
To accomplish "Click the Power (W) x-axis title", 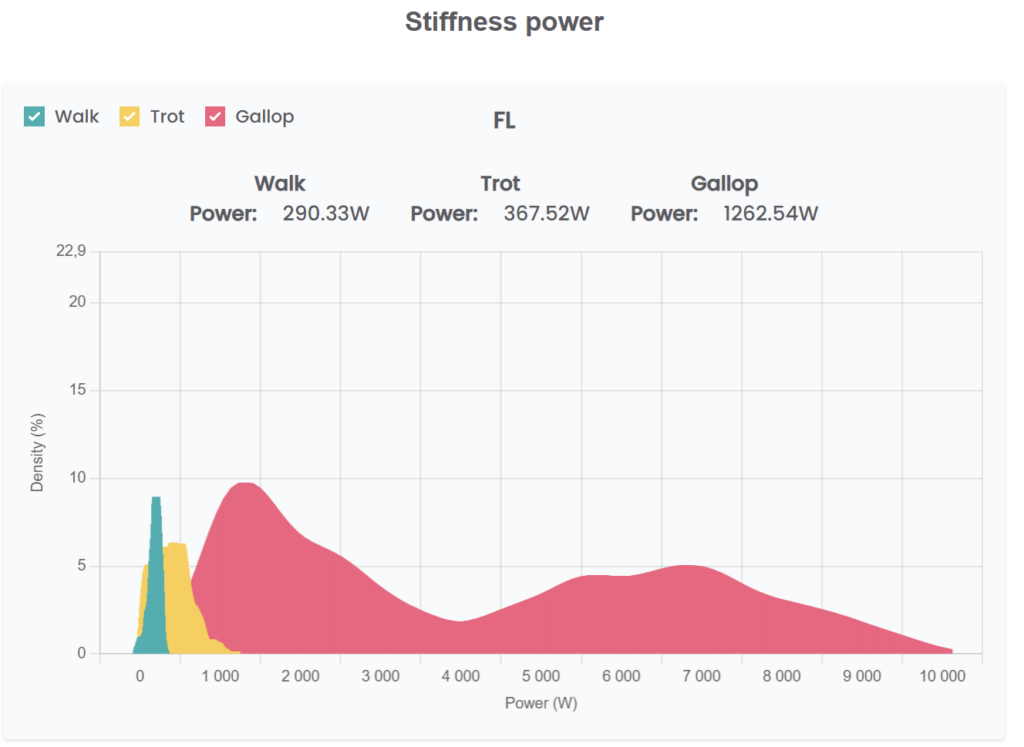I will pyautogui.click(x=541, y=703).
